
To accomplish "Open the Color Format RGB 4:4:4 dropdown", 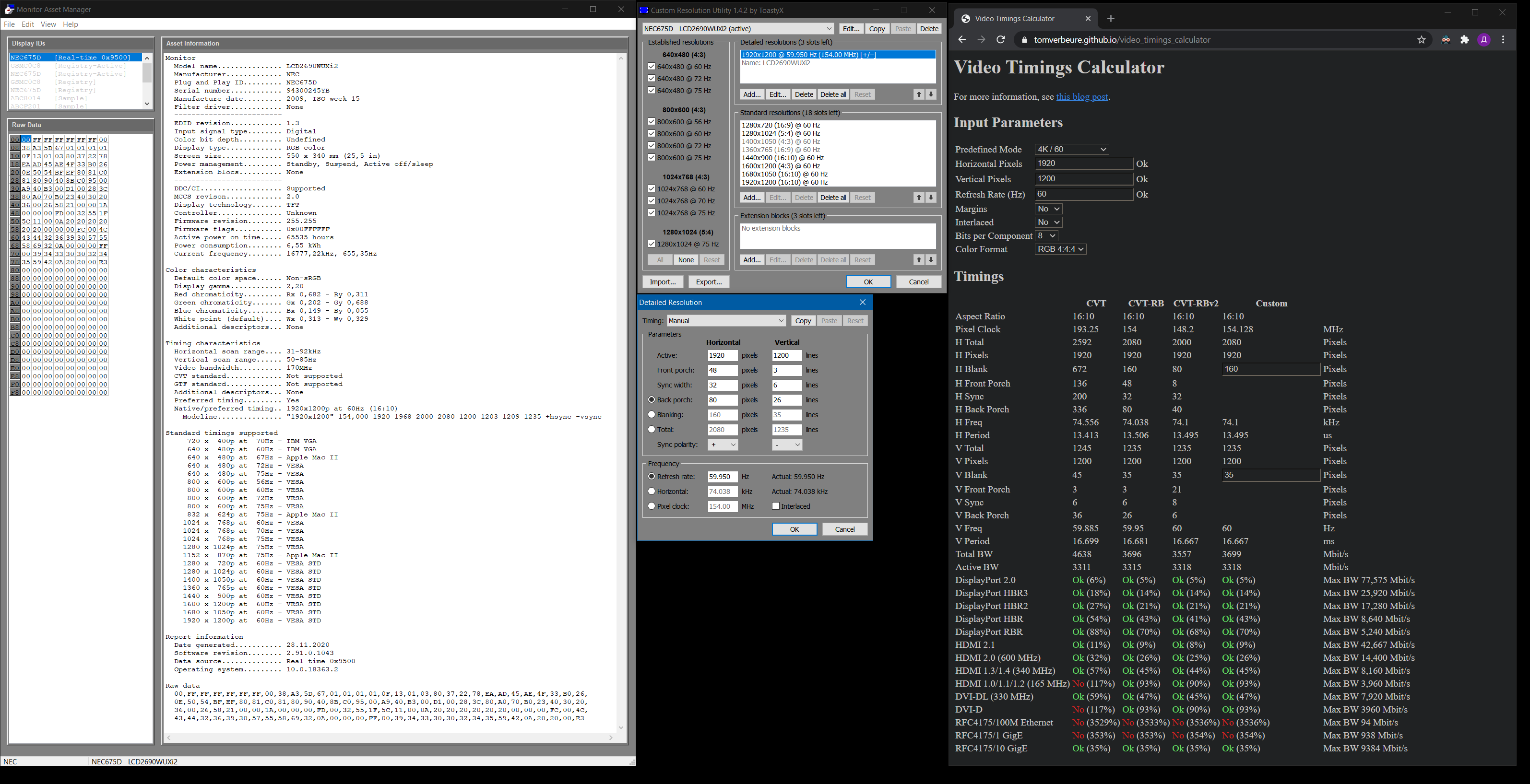I will click(1060, 249).
